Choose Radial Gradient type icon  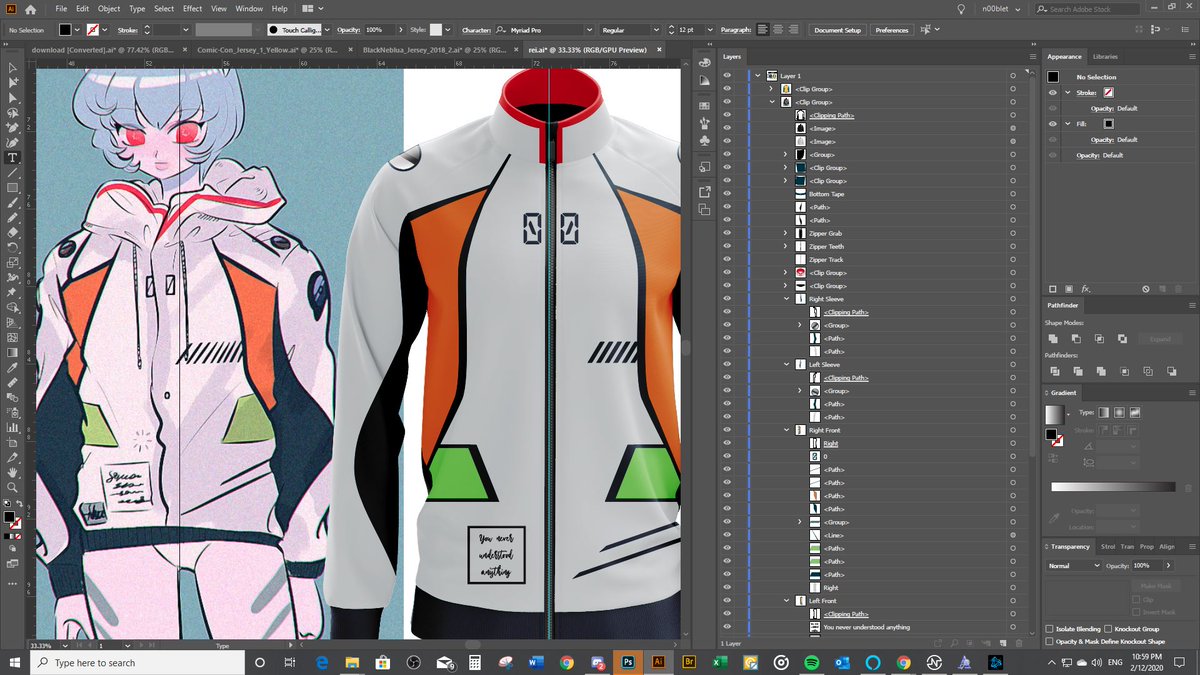[x=1119, y=412]
